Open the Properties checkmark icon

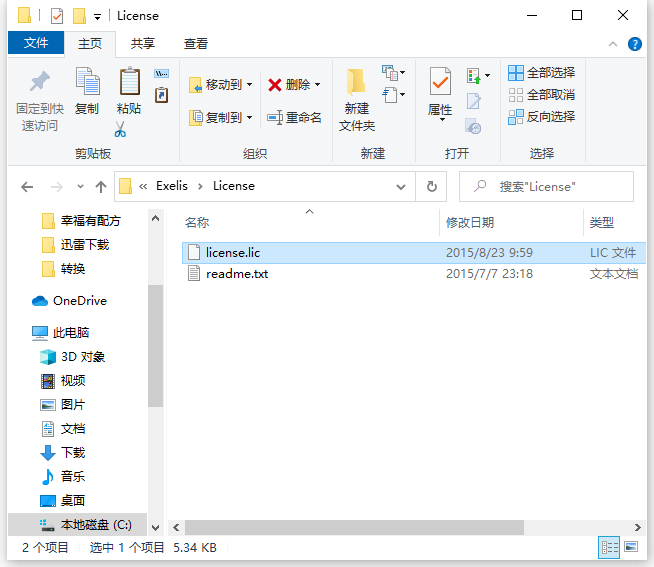tap(440, 81)
